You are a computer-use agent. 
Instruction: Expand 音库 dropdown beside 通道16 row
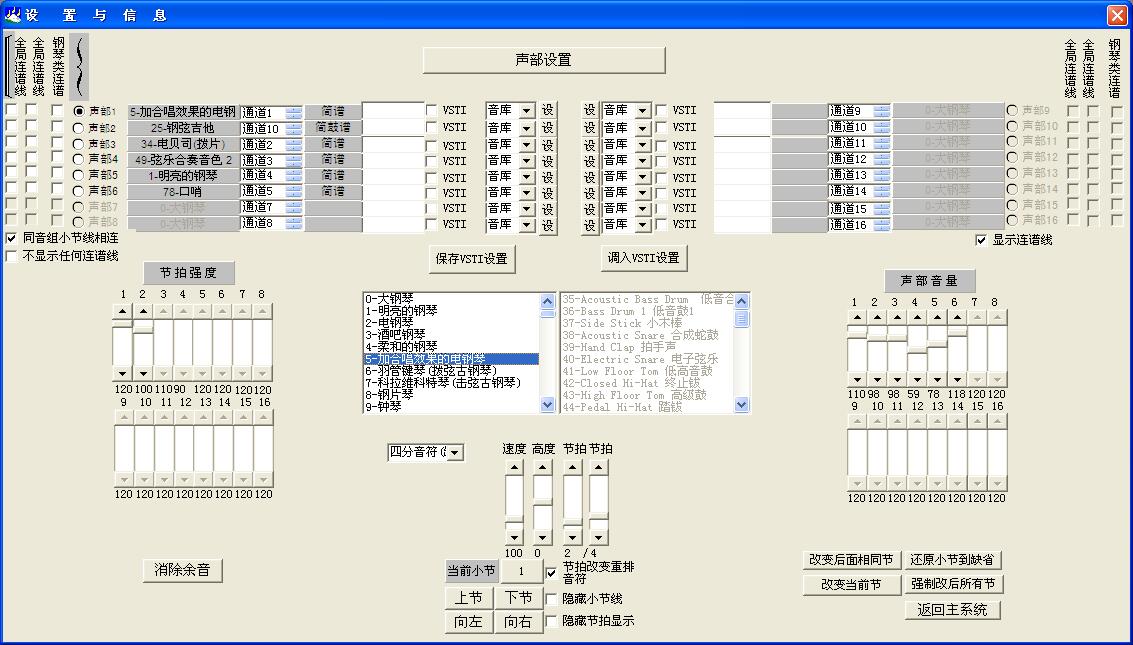[642, 225]
